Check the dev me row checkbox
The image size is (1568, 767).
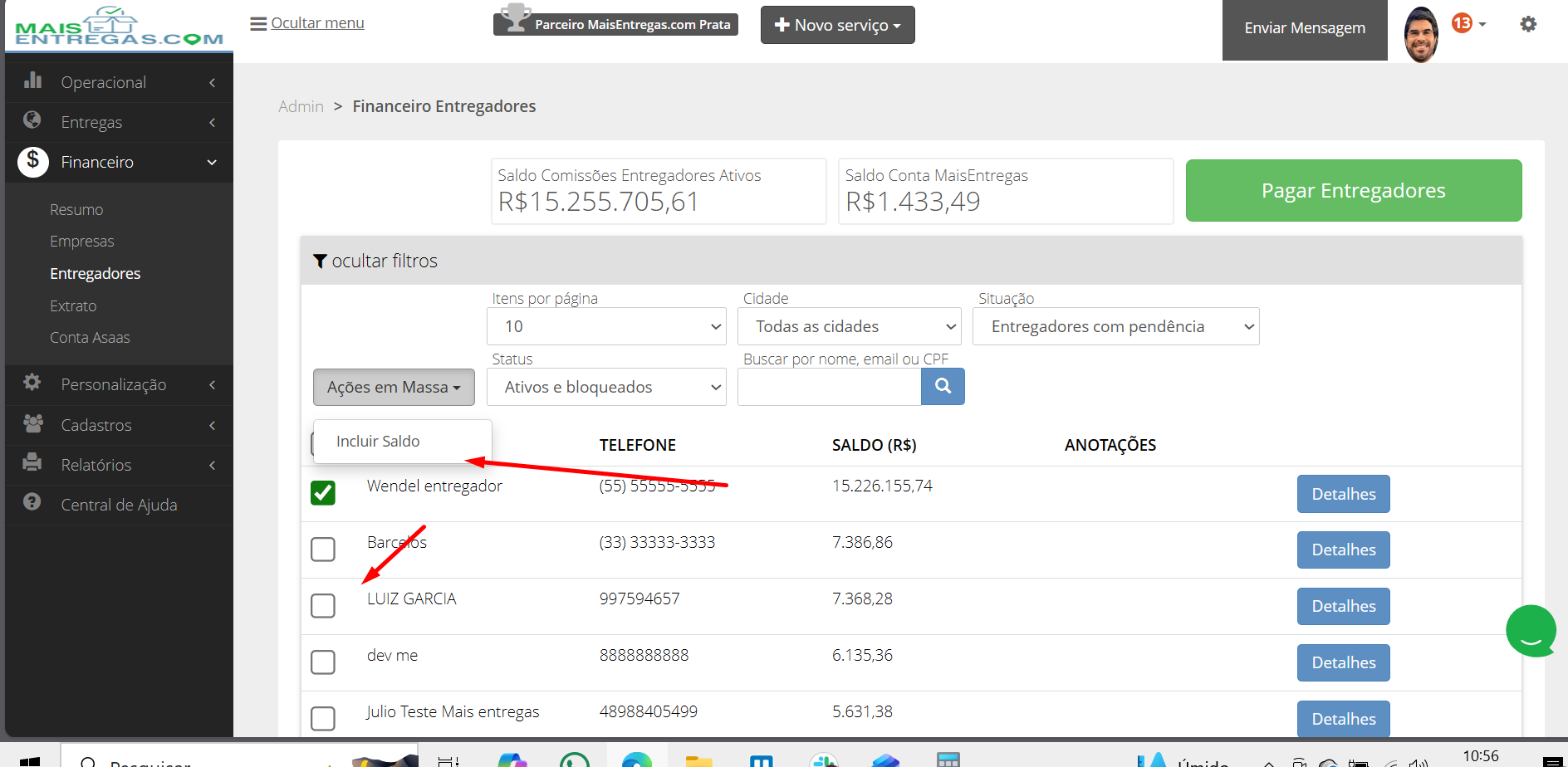click(x=323, y=662)
